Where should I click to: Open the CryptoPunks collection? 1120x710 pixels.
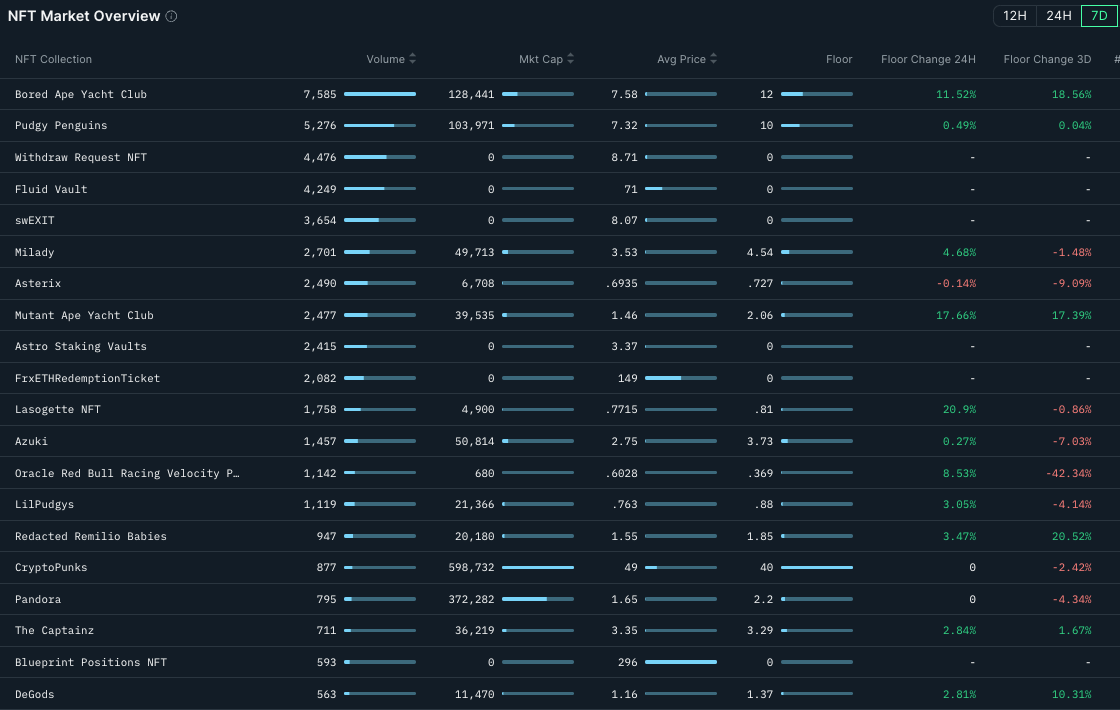51,568
